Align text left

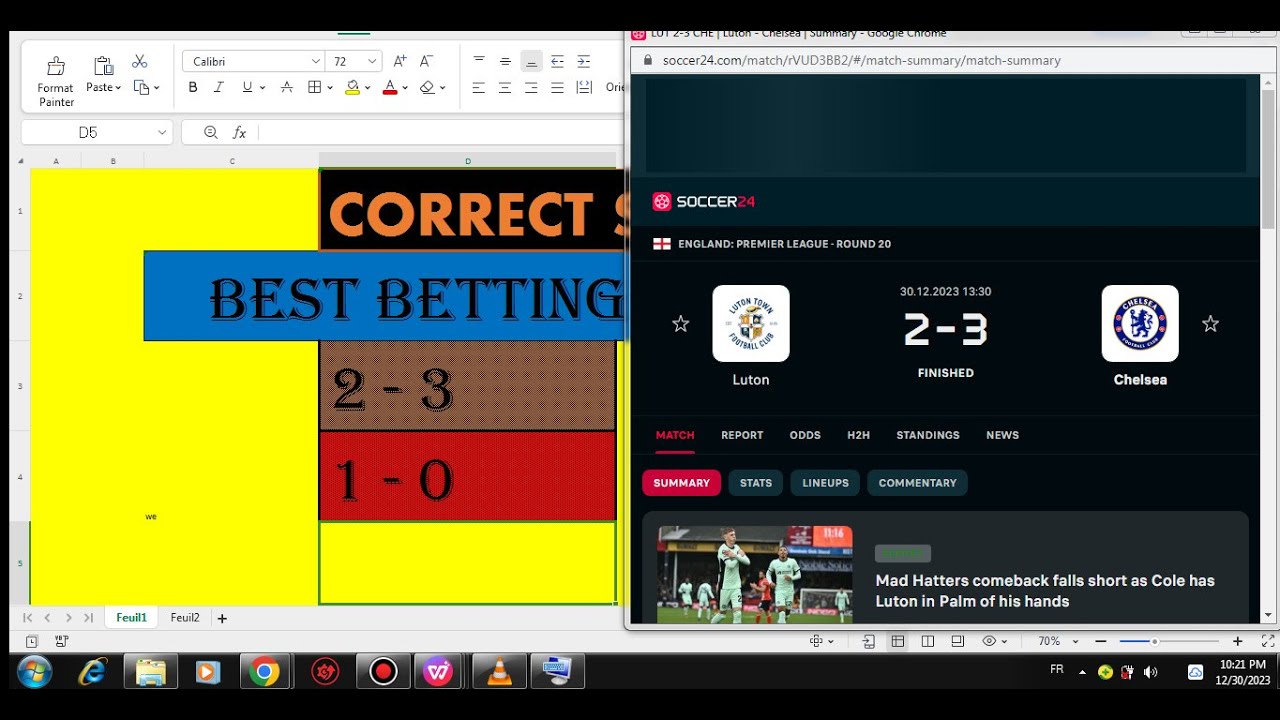479,88
